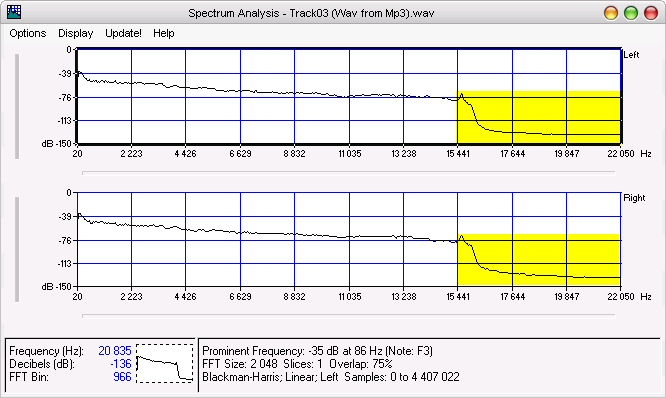Click the dB -150 label on Left graph
This screenshot has width=666, height=398.
tap(57, 144)
